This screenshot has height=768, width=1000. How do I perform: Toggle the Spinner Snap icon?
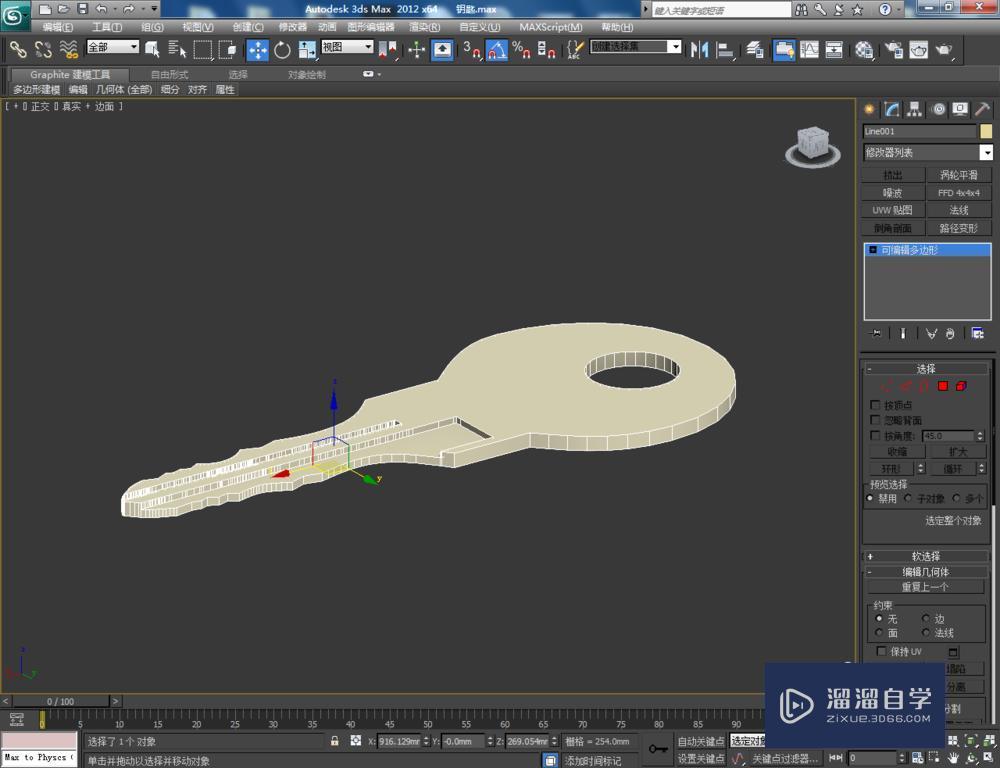pos(546,50)
